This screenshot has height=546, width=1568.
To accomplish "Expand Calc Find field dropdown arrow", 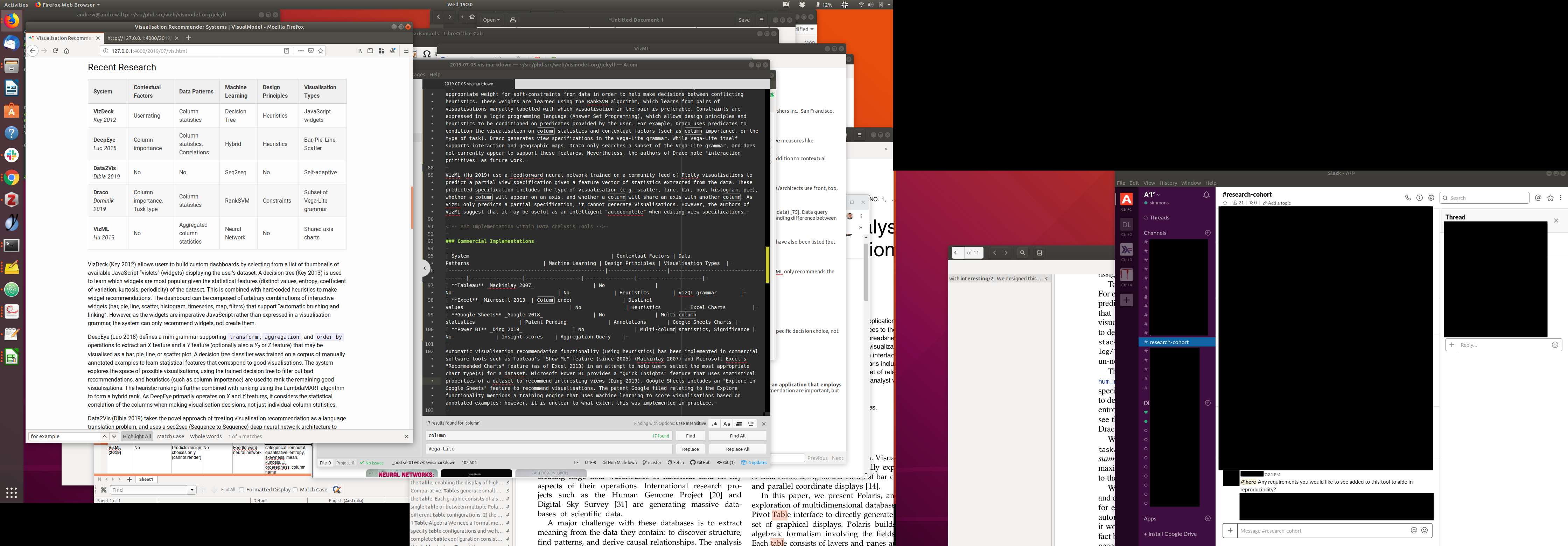I will click(x=192, y=490).
